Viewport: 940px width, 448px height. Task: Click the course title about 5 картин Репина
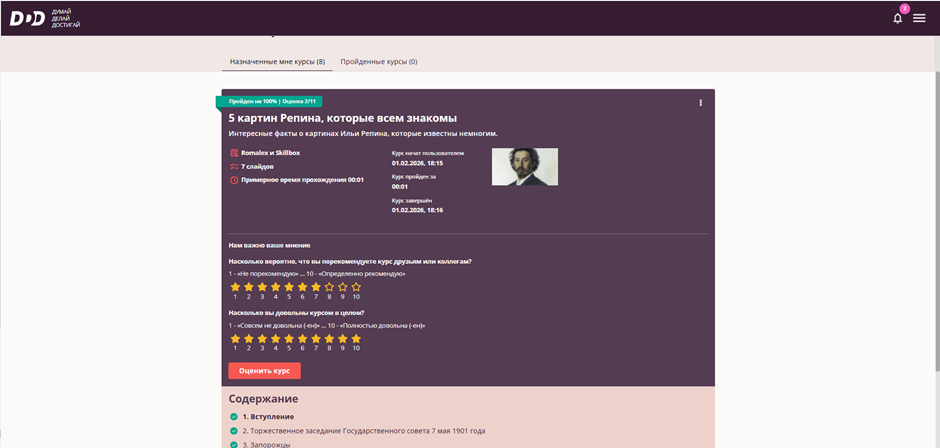coord(342,118)
